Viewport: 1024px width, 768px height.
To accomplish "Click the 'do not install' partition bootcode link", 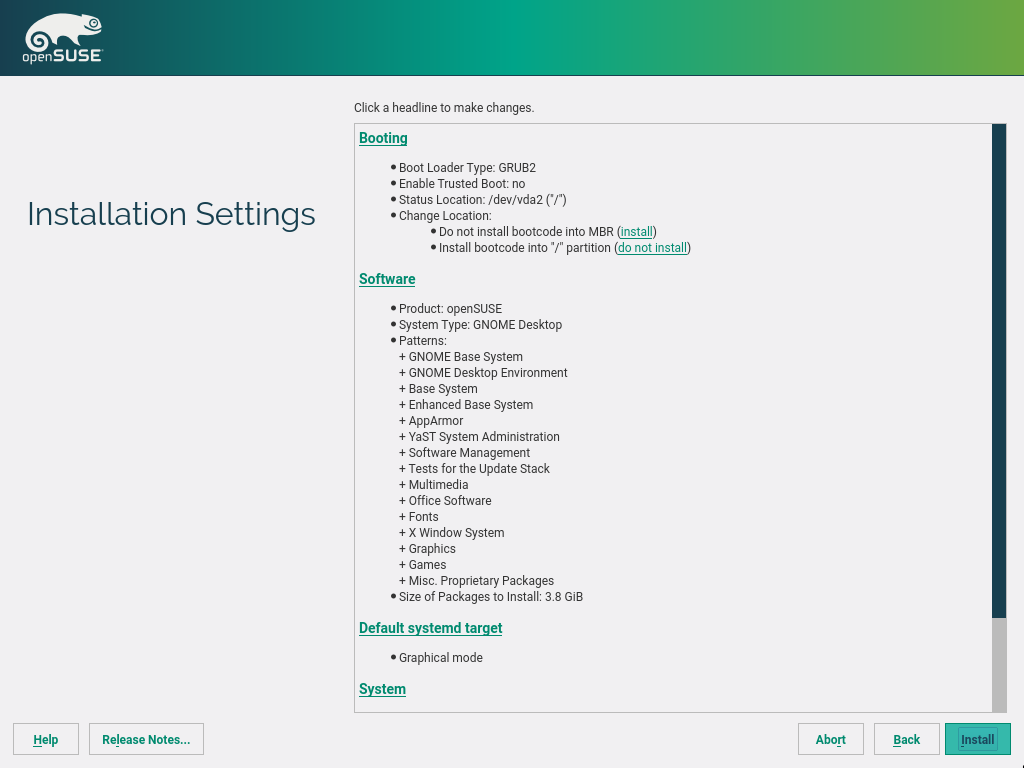I will 652,248.
